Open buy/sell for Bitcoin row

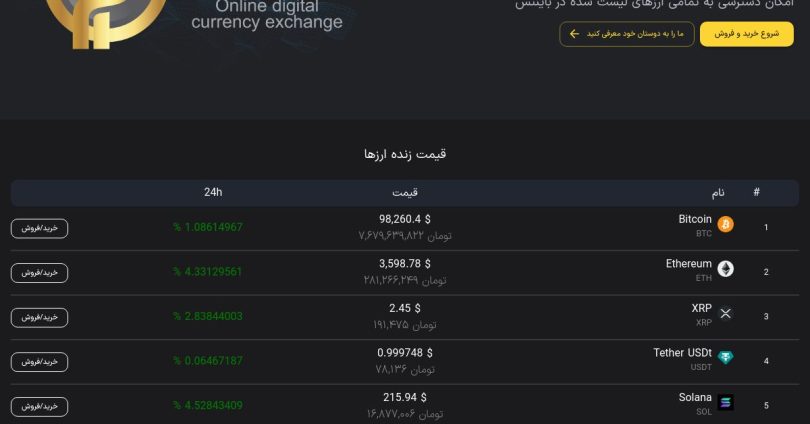pyautogui.click(x=40, y=228)
